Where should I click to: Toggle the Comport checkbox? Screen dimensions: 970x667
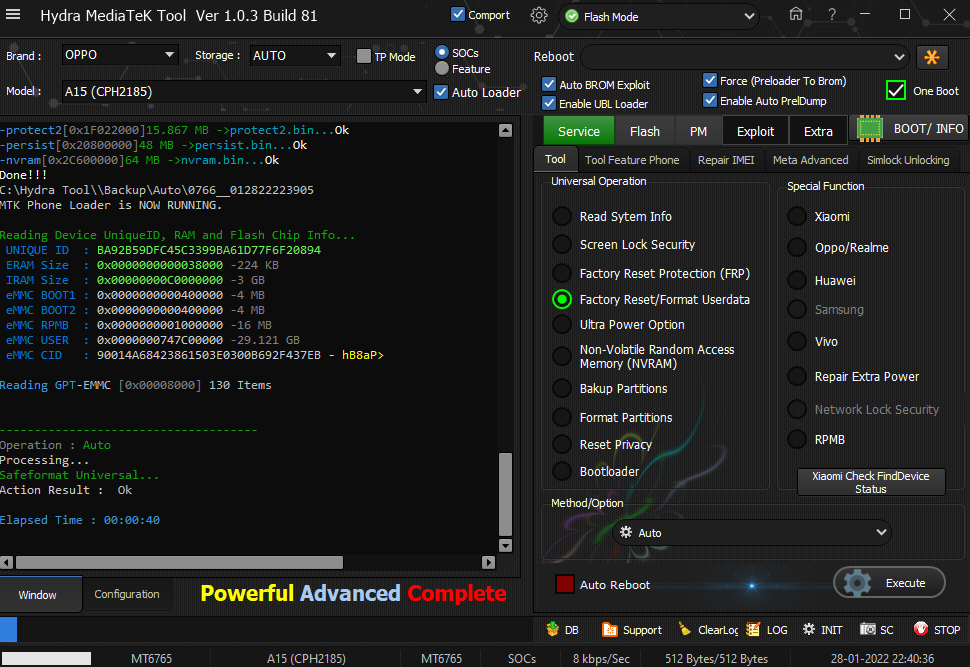point(458,14)
